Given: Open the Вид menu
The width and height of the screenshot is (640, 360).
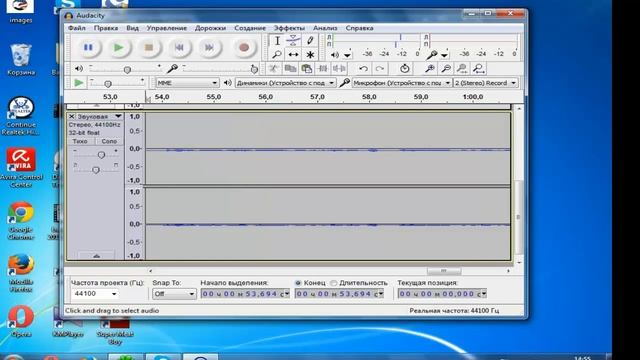Looking at the screenshot, I should tap(132, 28).
